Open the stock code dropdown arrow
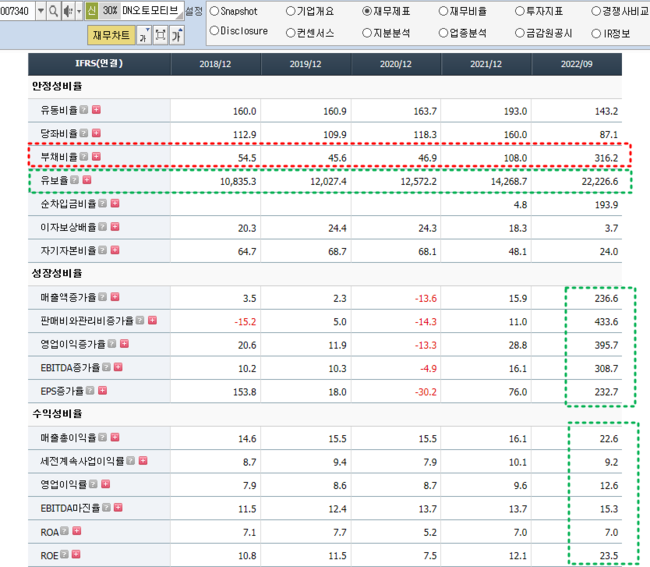The image size is (650, 567). click(x=41, y=11)
